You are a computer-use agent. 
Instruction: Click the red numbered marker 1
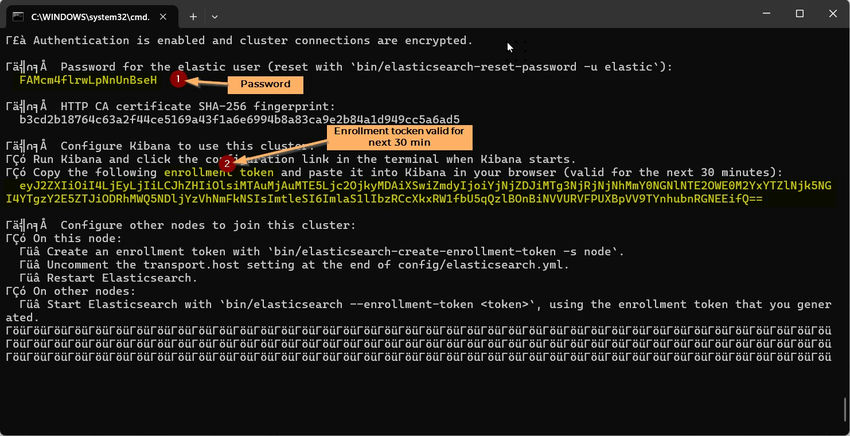click(178, 78)
